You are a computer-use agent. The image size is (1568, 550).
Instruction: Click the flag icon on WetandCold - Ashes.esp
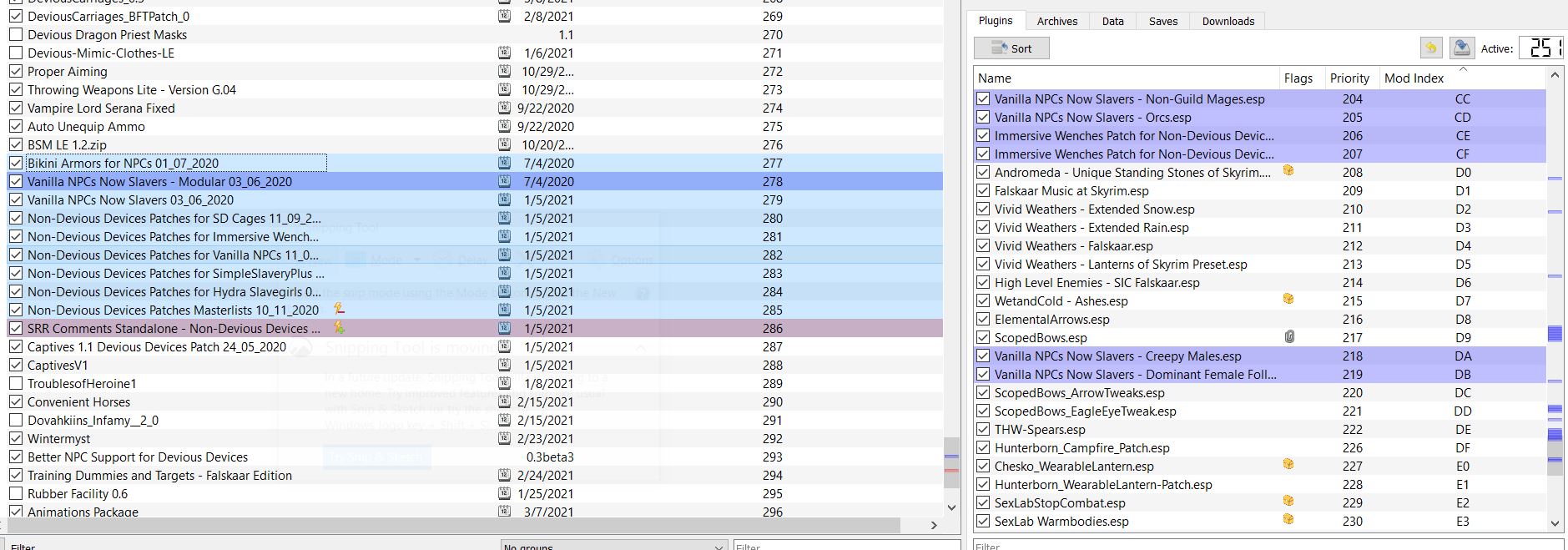tap(1288, 299)
